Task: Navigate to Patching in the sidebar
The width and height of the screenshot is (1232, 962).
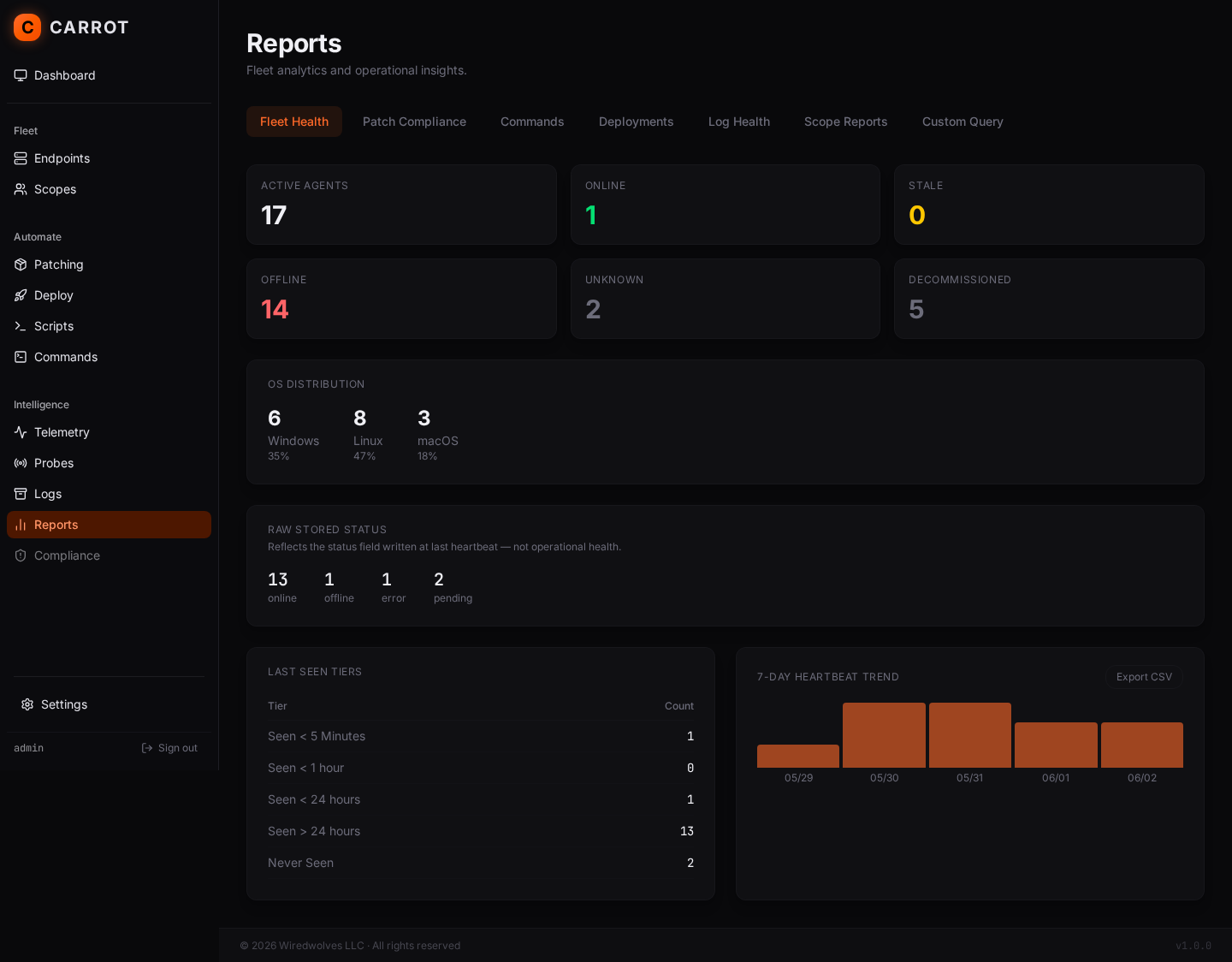Action: click(x=109, y=264)
